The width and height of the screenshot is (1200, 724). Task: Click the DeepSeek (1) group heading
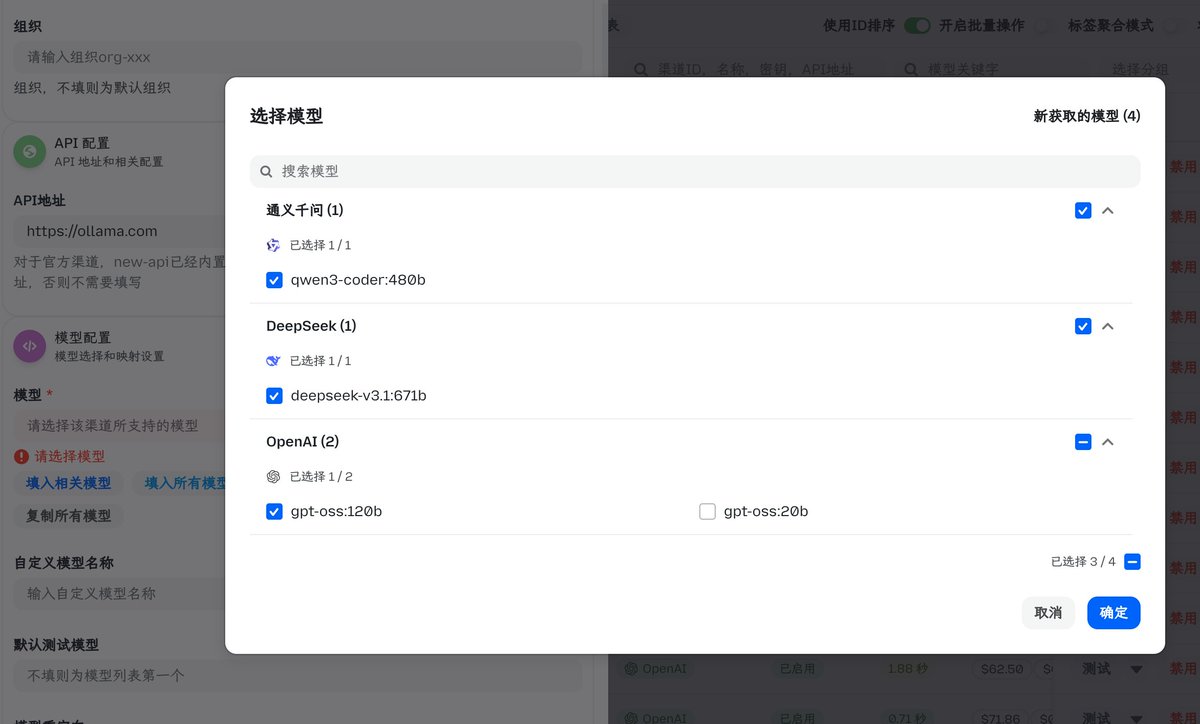(x=311, y=326)
